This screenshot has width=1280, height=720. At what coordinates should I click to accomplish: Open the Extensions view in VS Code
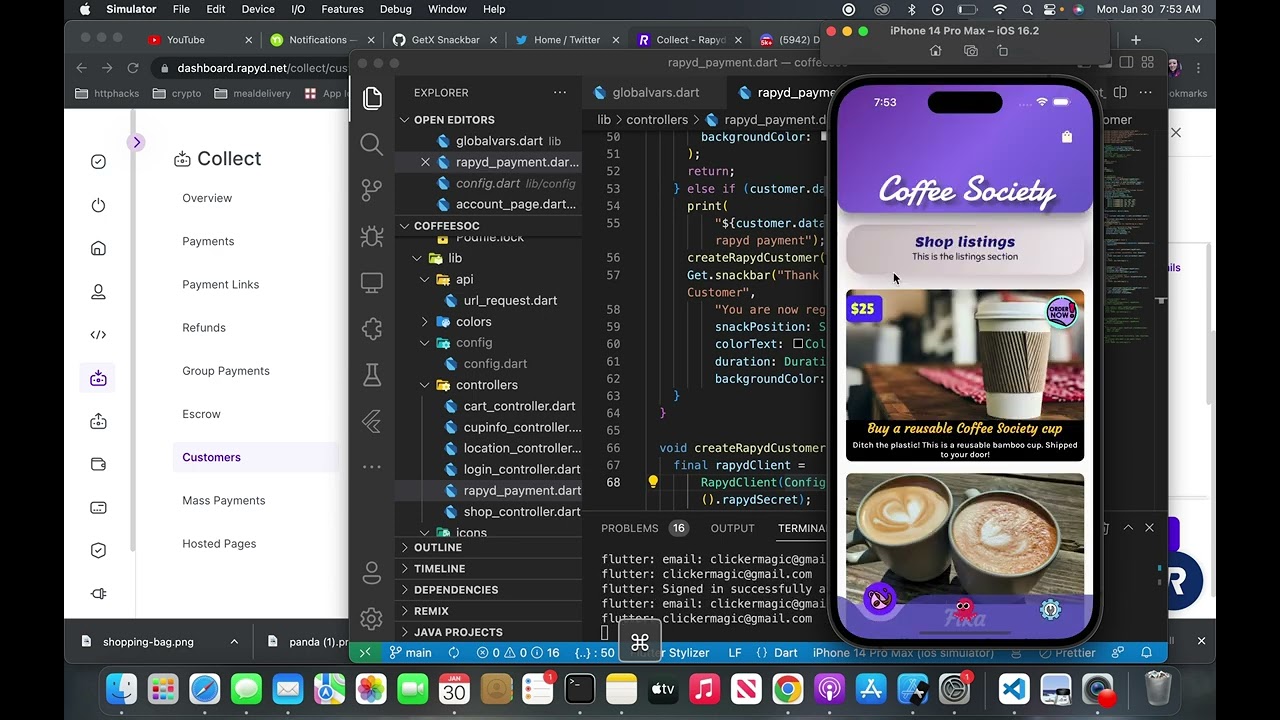point(372,329)
